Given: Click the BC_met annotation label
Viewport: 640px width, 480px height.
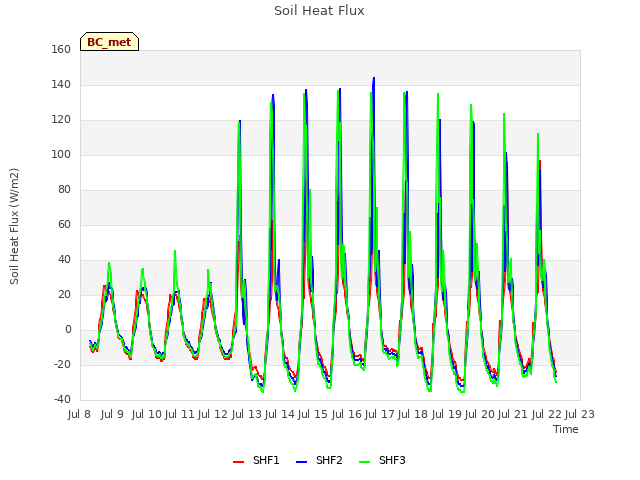Looking at the screenshot, I should [x=109, y=42].
